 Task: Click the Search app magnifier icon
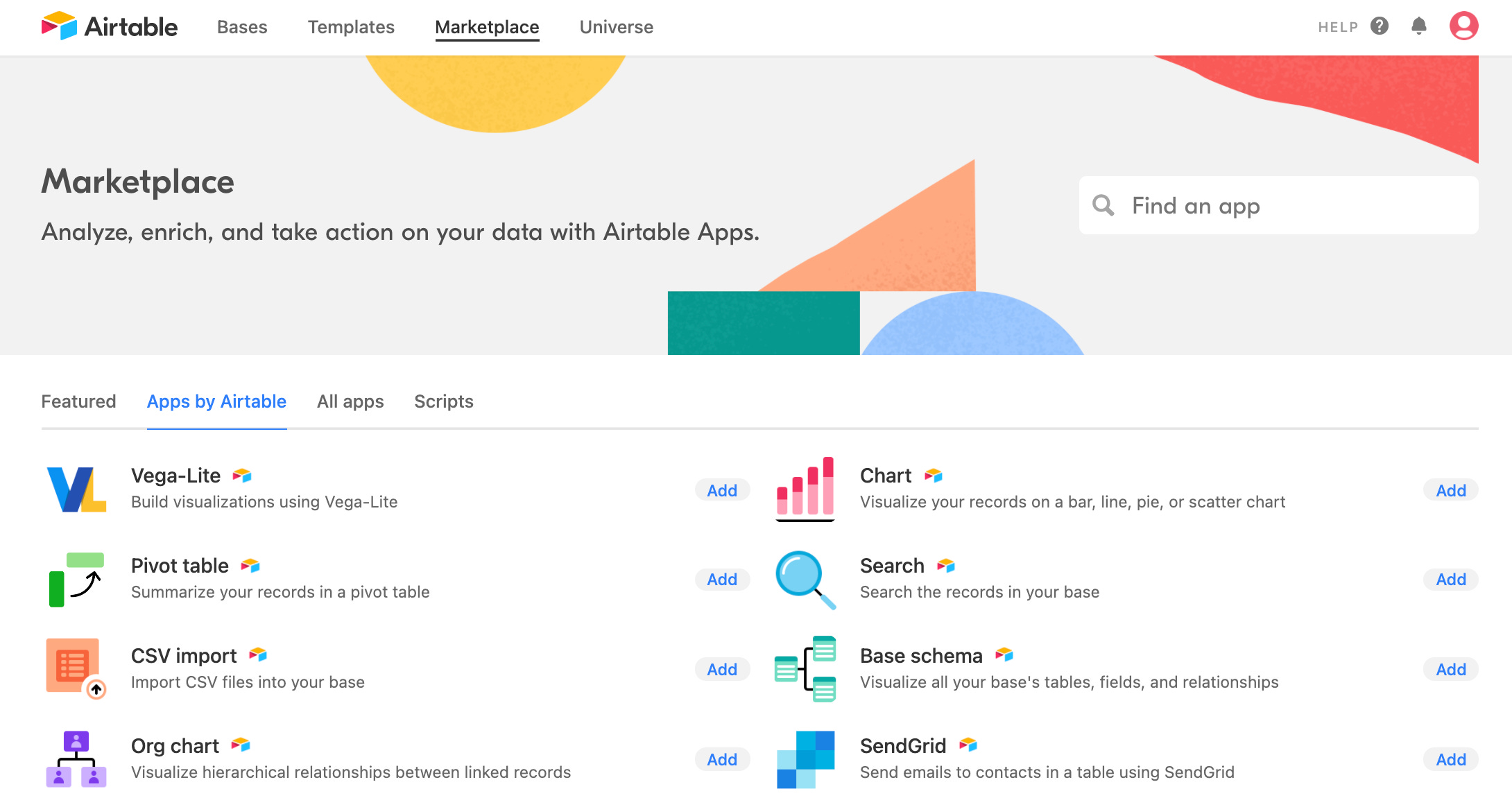click(x=805, y=580)
